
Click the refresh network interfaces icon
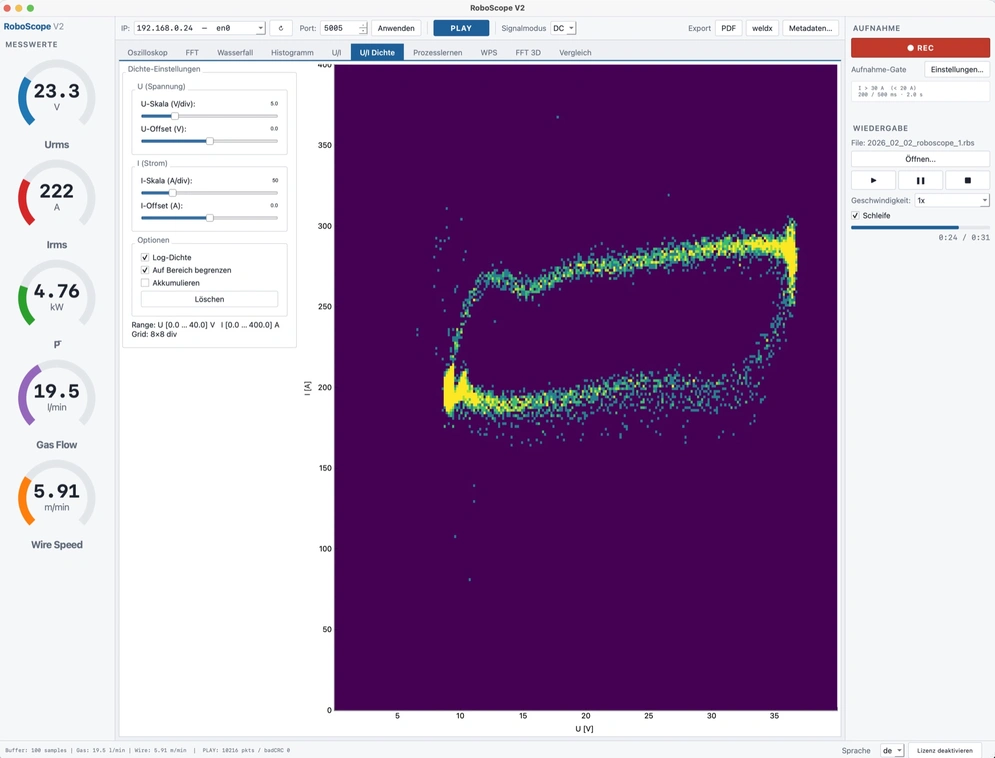click(x=280, y=28)
